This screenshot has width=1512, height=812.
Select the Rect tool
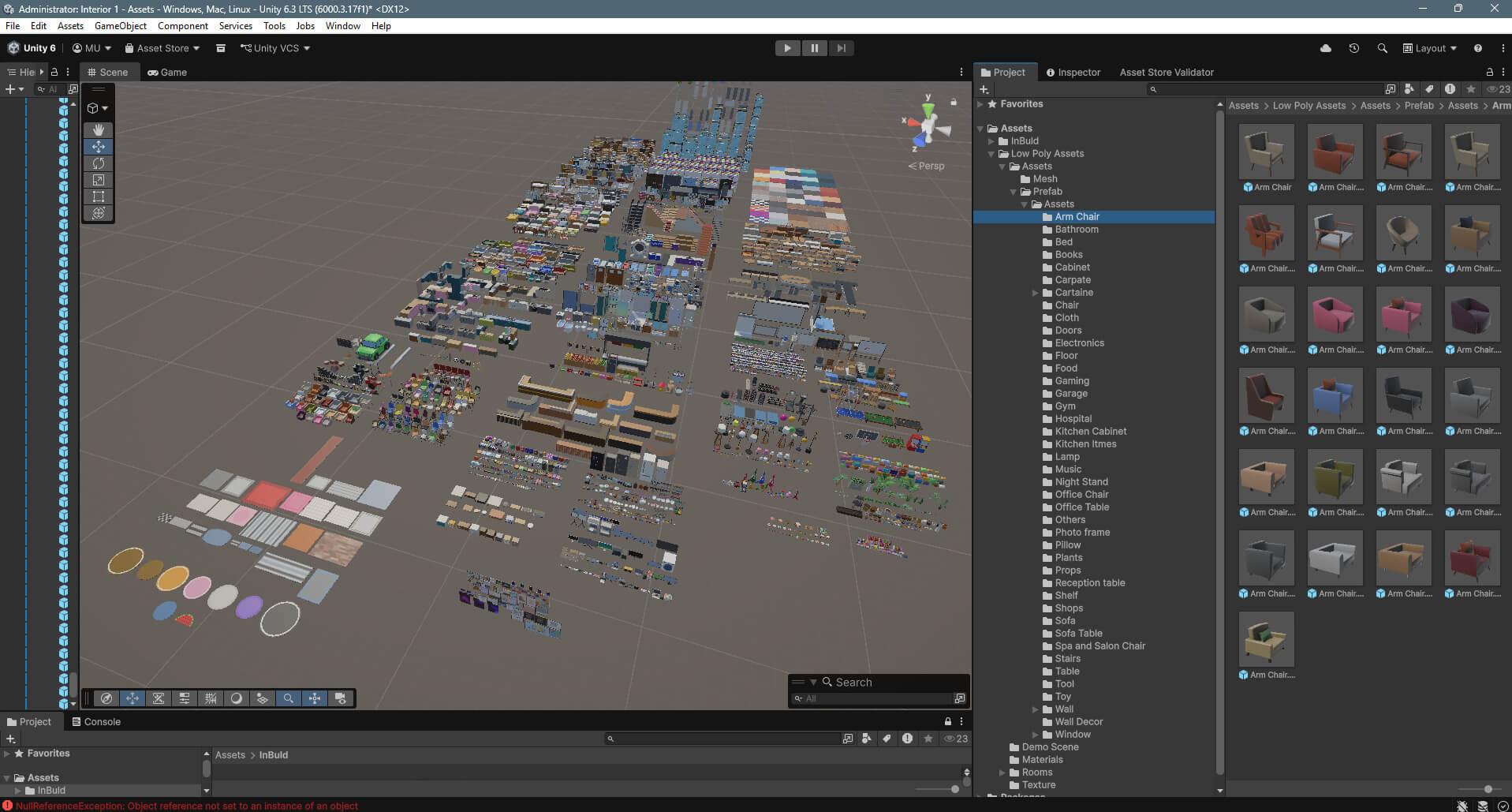(x=99, y=196)
